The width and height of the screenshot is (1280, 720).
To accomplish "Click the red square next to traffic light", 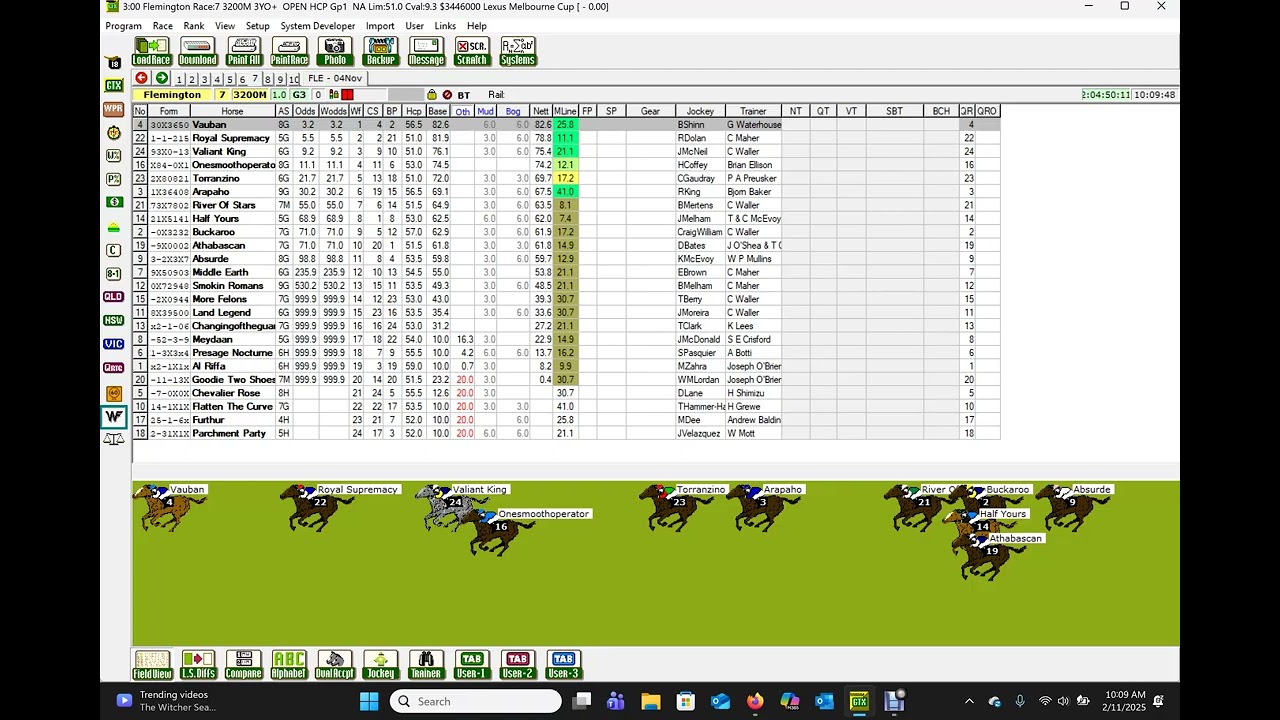I will [347, 95].
